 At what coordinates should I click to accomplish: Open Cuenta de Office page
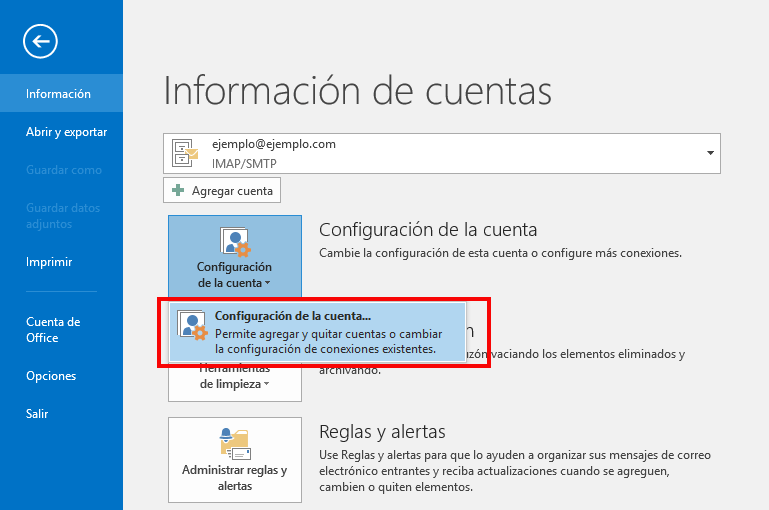[x=53, y=330]
